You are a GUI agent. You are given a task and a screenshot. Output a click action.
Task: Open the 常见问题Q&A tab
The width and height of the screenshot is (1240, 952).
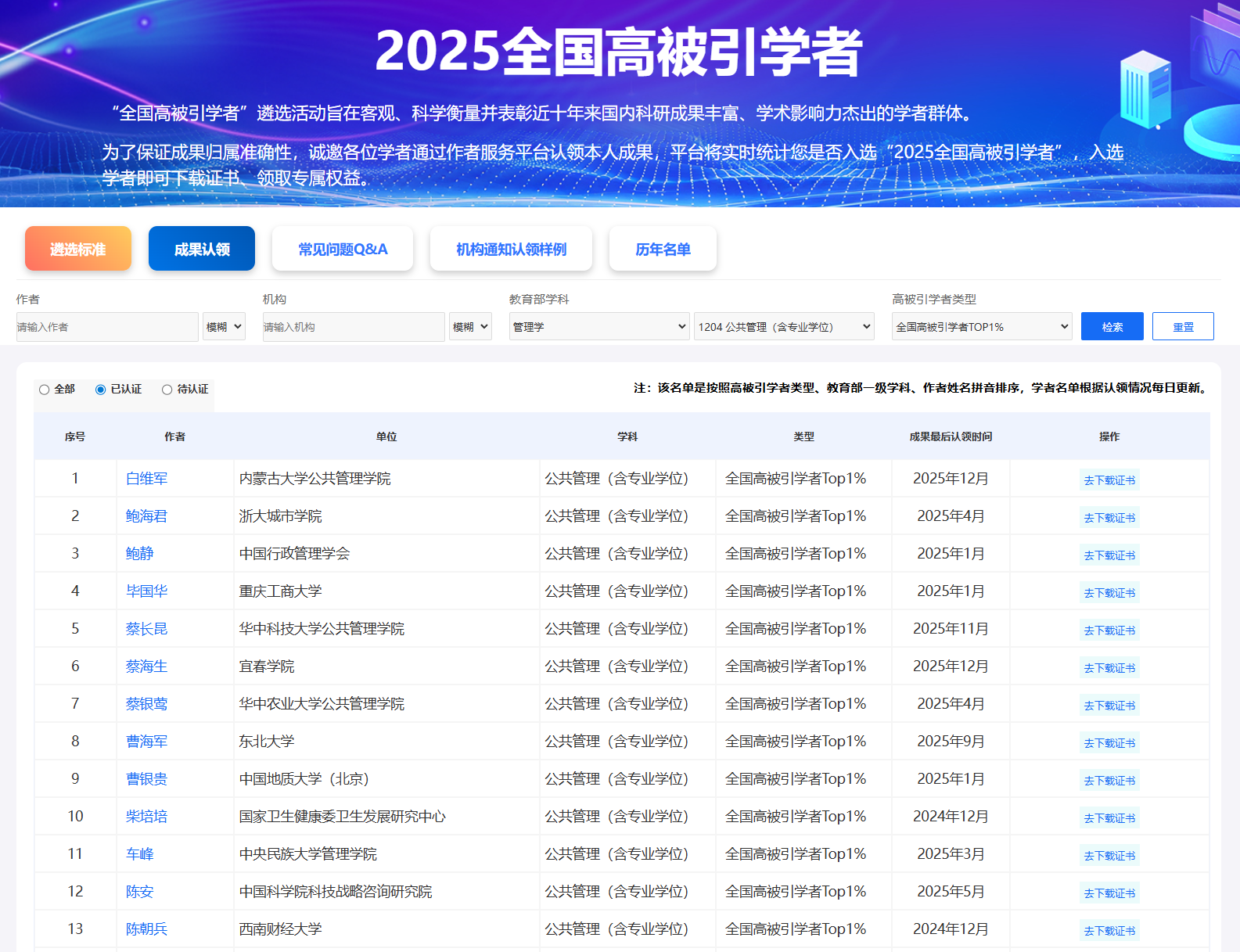(343, 249)
